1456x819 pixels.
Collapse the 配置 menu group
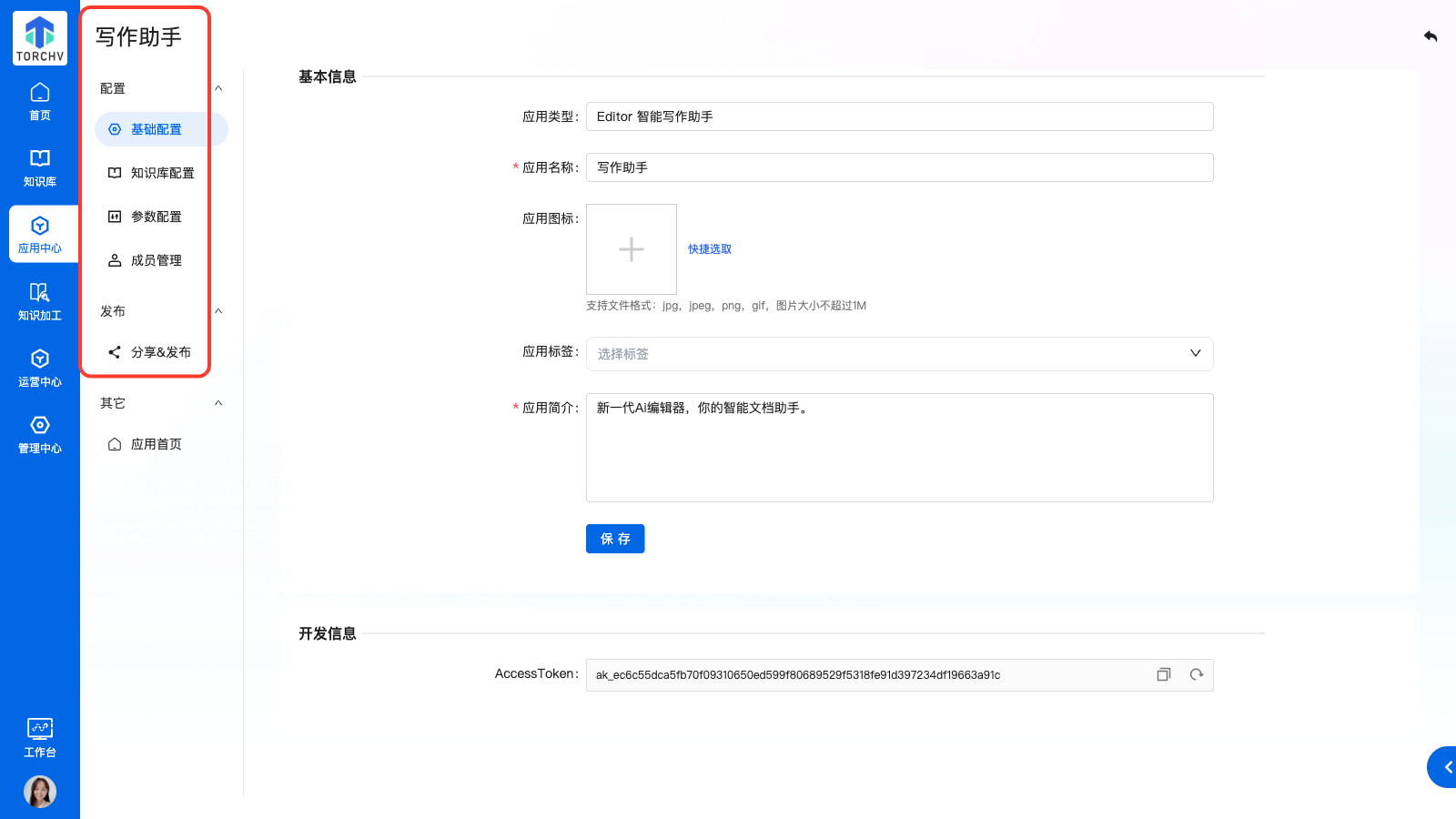click(218, 88)
